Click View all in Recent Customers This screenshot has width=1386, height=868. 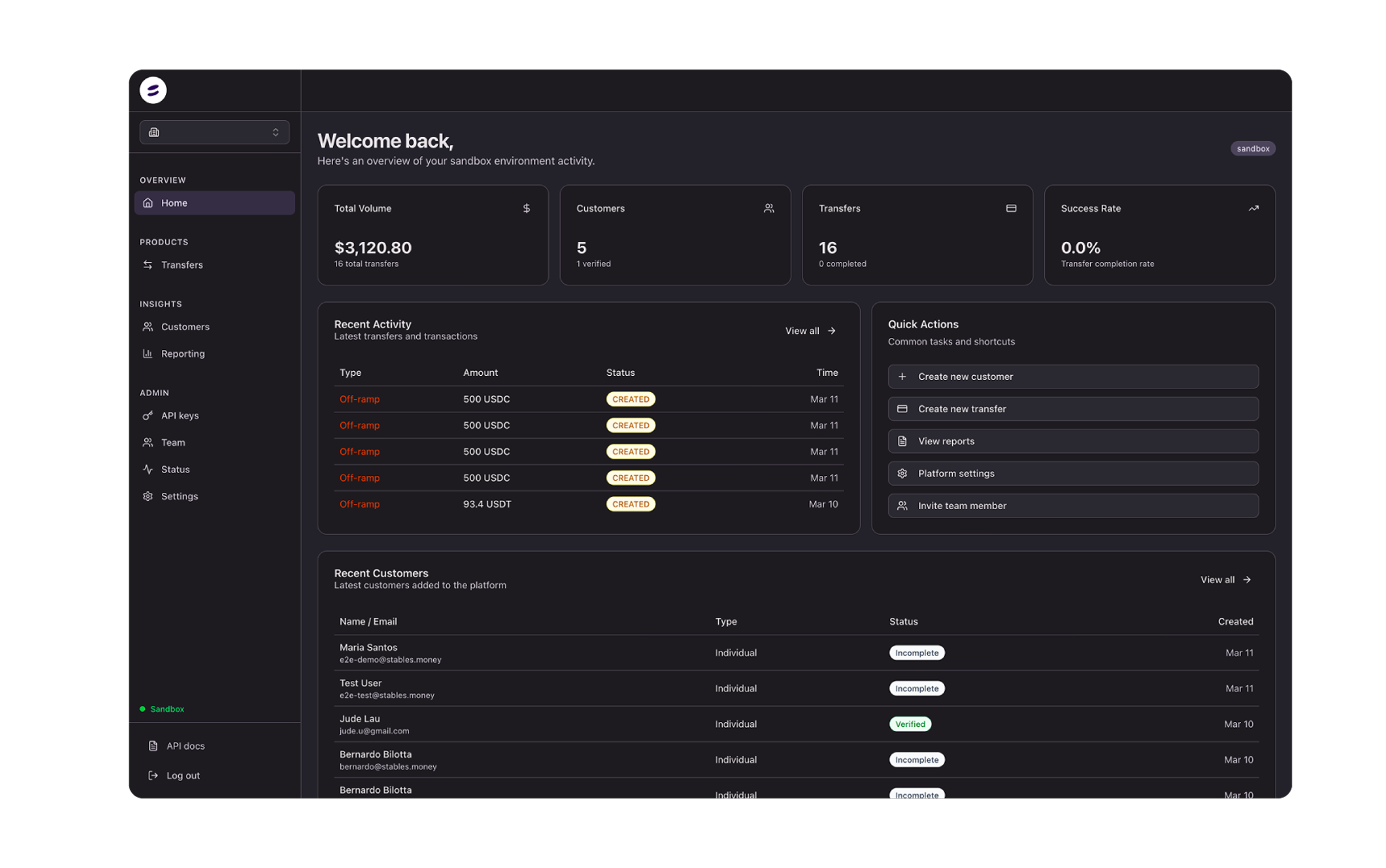(x=1225, y=580)
